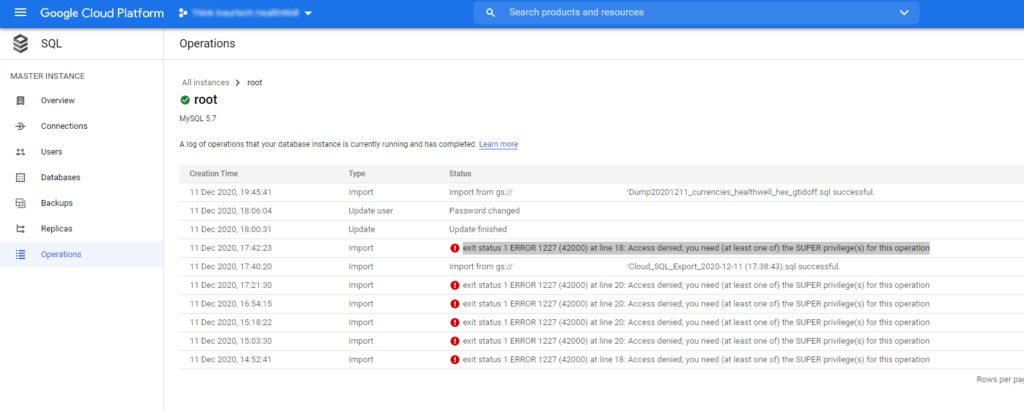
Task: Focus the Search products and resources field
Action: coord(696,12)
